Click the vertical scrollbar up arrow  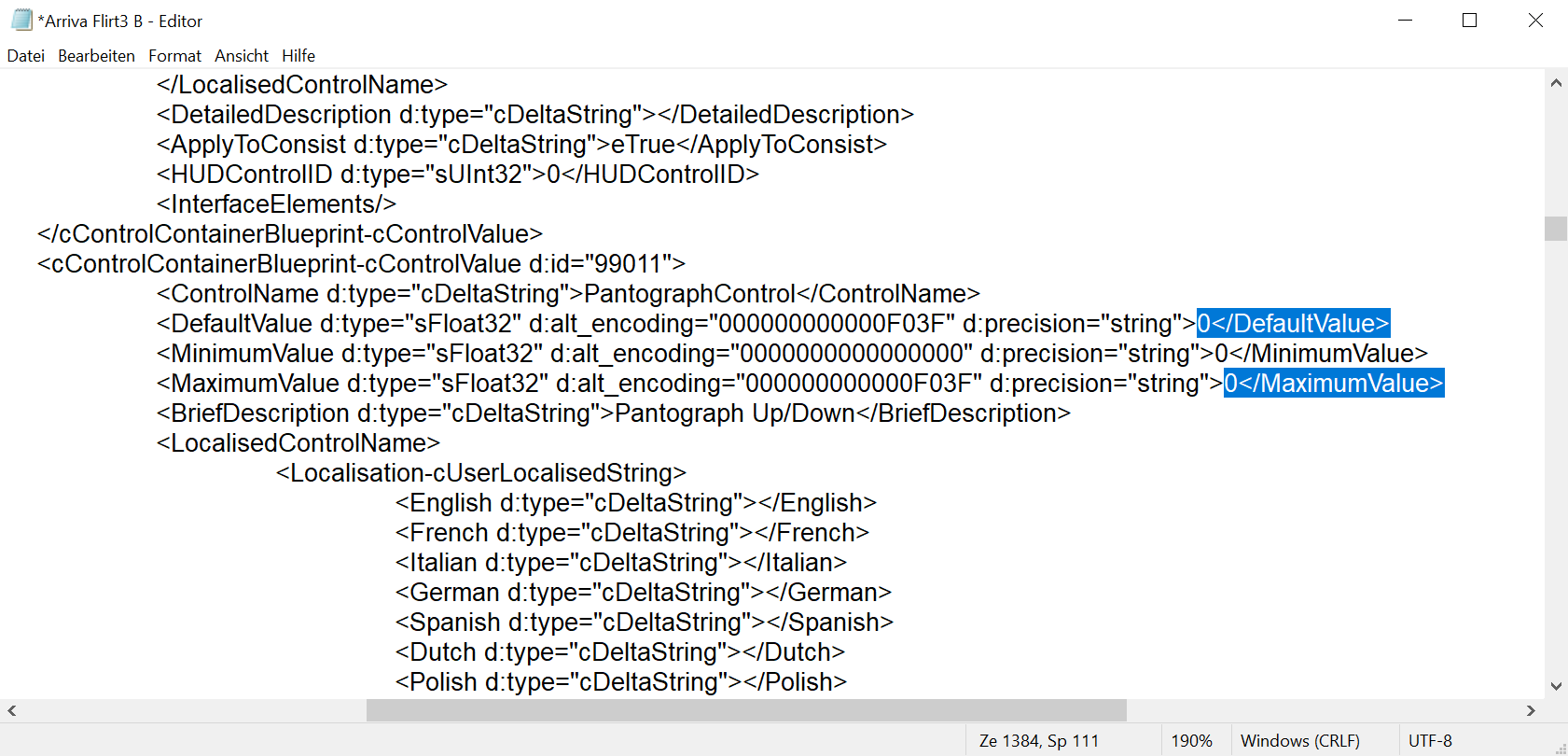(1556, 83)
